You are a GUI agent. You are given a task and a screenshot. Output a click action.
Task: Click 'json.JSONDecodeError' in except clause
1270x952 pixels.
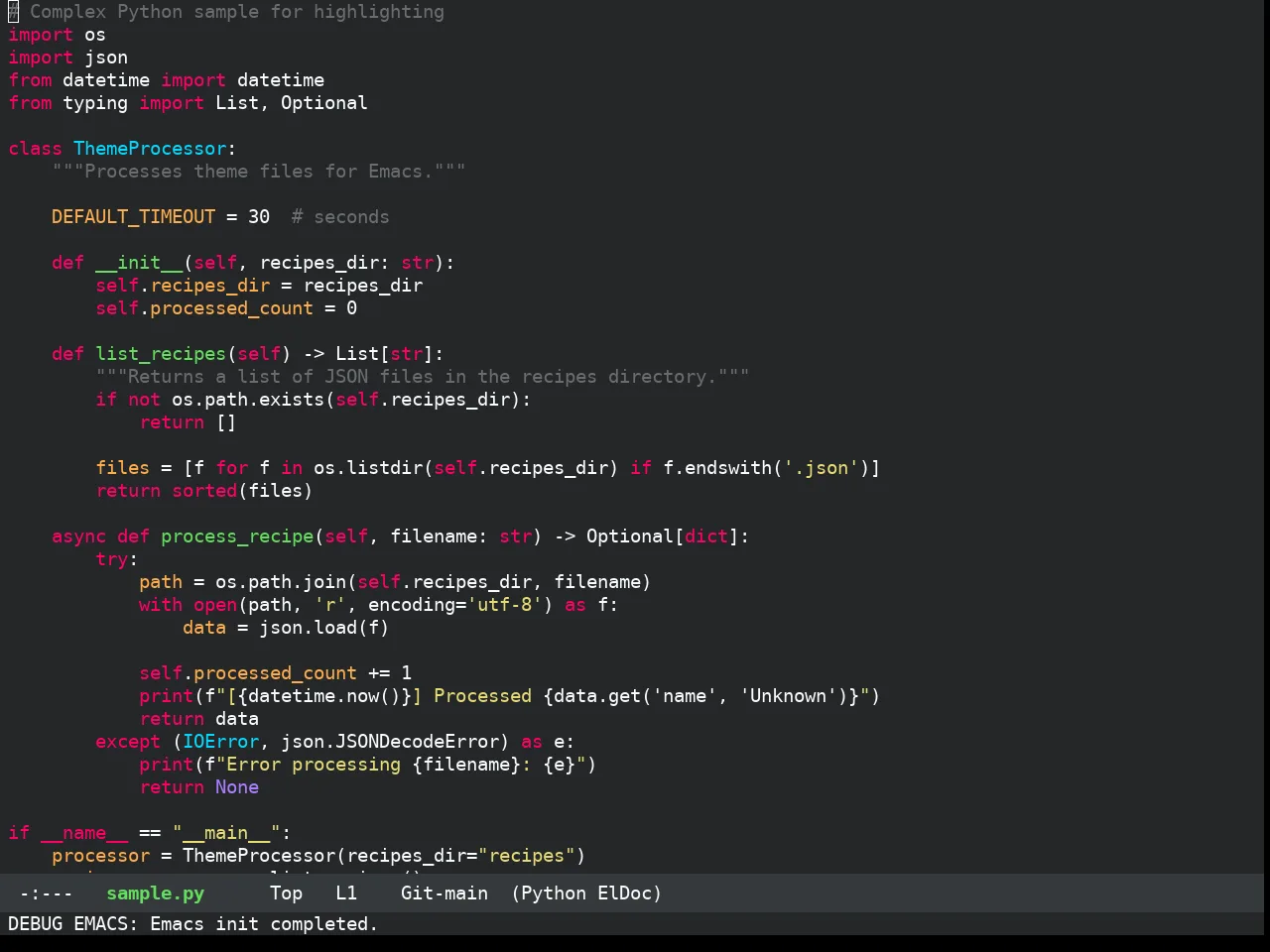coord(390,742)
